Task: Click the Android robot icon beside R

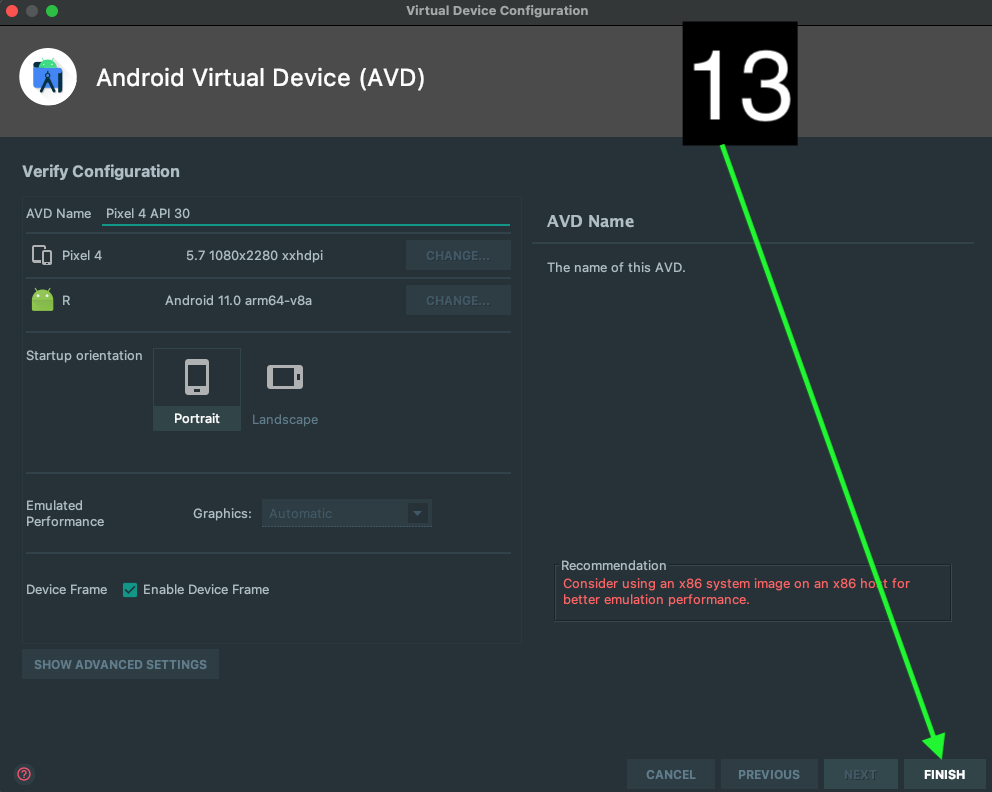Action: 41,298
